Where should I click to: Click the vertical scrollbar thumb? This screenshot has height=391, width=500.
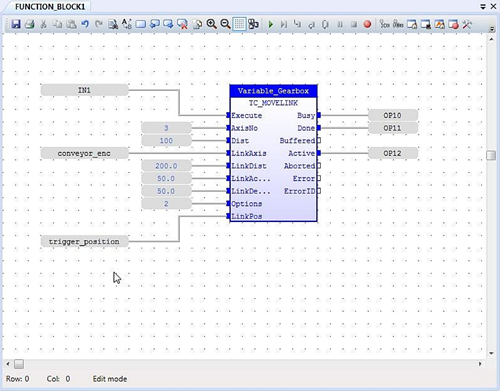pos(491,155)
